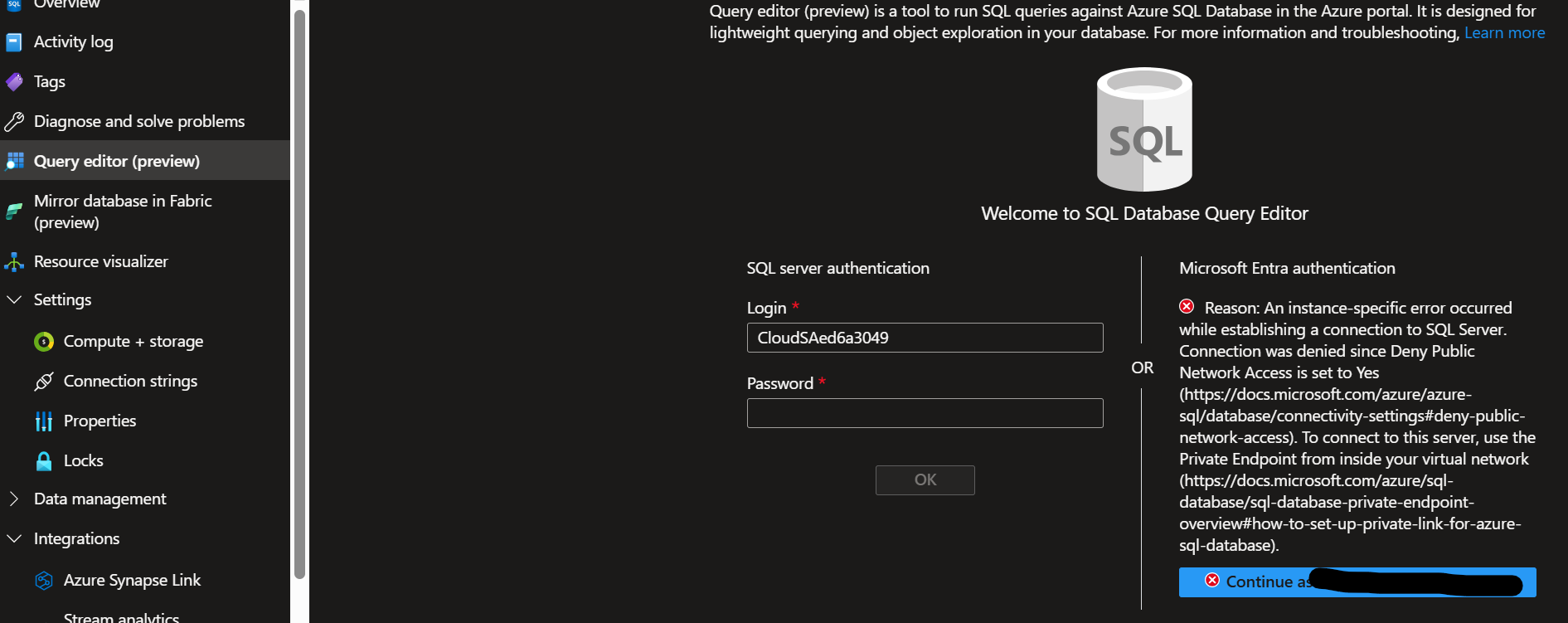Screen dimensions: 1568x623
Task: Click the Deny Public Network Access error message
Action: pos(1357,426)
